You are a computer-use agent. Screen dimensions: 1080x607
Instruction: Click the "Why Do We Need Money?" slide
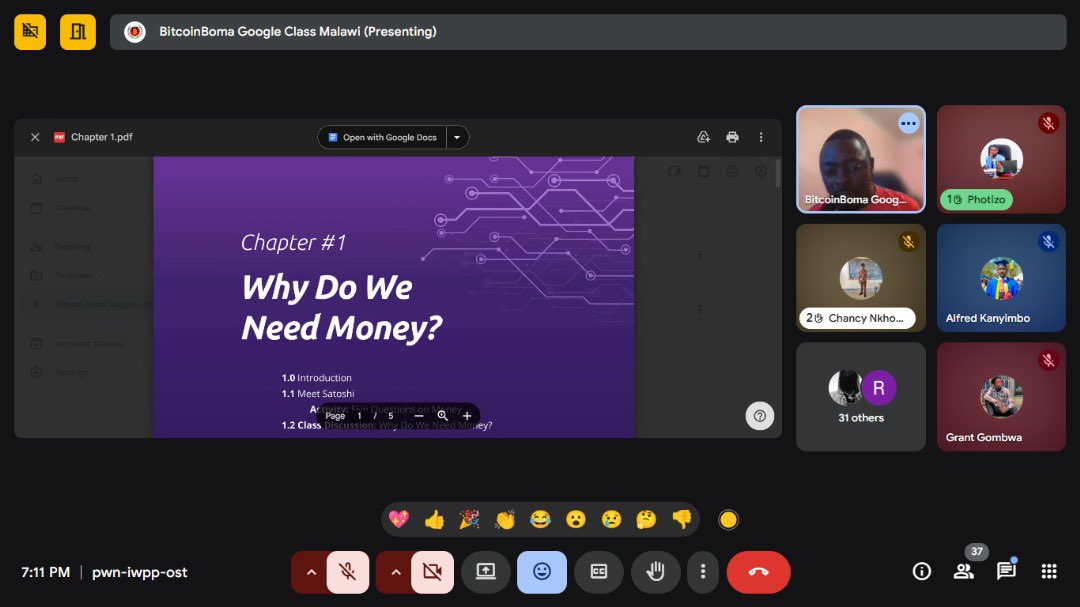tap(393, 297)
